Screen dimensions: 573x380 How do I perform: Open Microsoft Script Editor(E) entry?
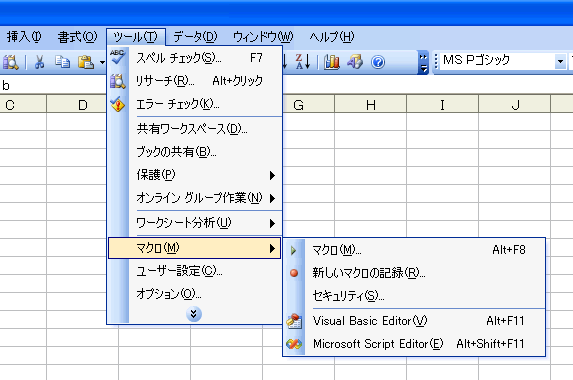[414, 344]
